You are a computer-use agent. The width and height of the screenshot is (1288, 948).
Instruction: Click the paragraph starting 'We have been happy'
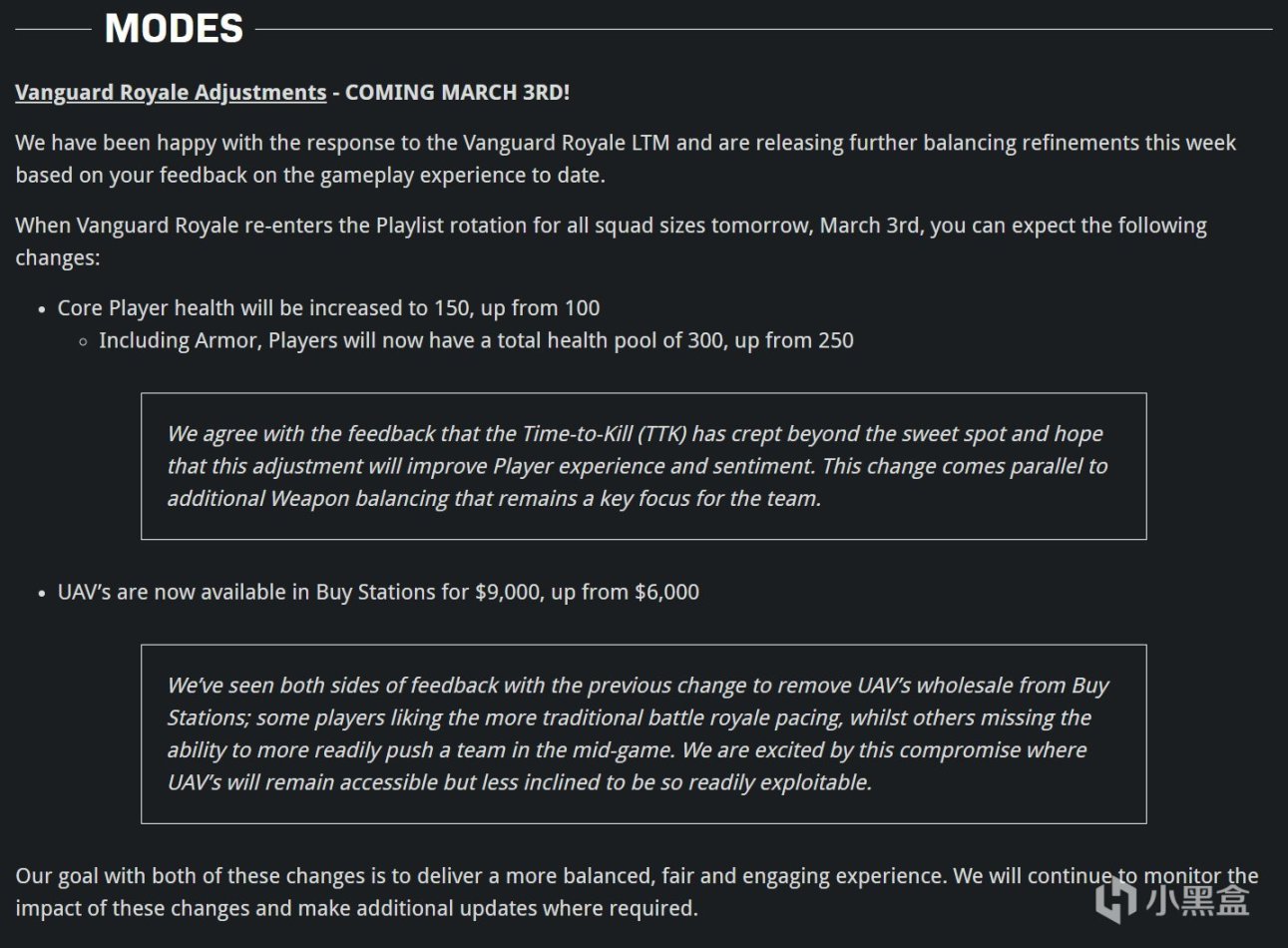(x=625, y=159)
